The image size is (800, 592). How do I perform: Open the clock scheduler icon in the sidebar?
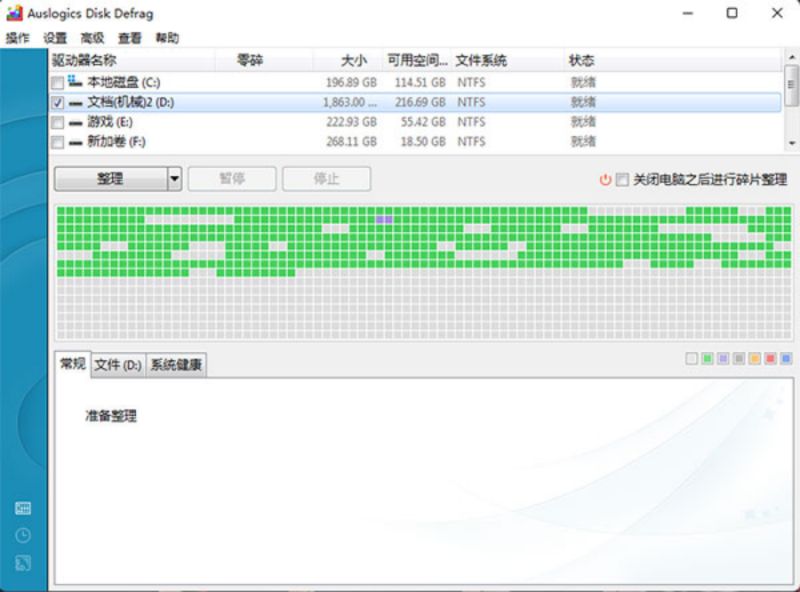click(23, 535)
